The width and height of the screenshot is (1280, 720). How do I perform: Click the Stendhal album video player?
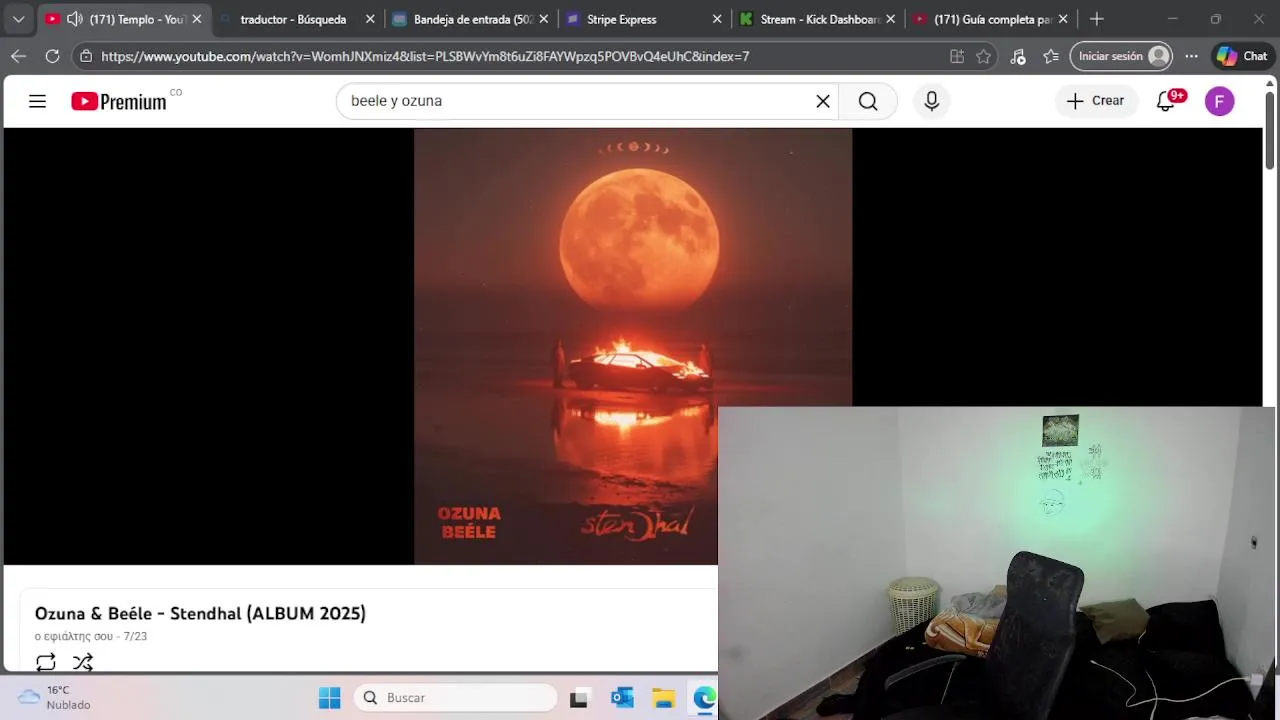[633, 347]
